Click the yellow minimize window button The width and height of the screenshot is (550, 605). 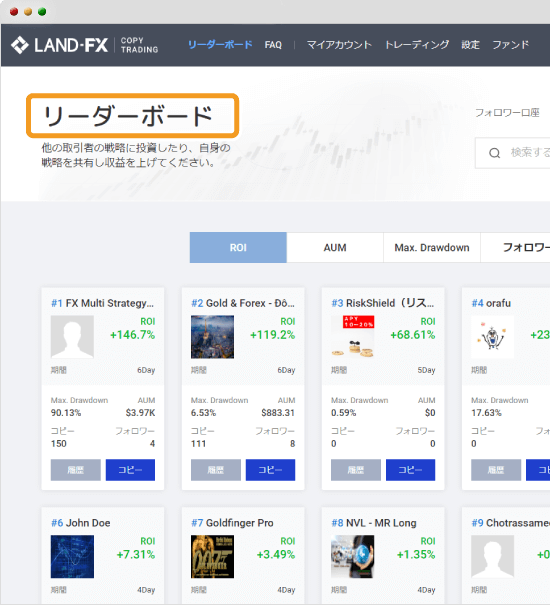coord(28,12)
